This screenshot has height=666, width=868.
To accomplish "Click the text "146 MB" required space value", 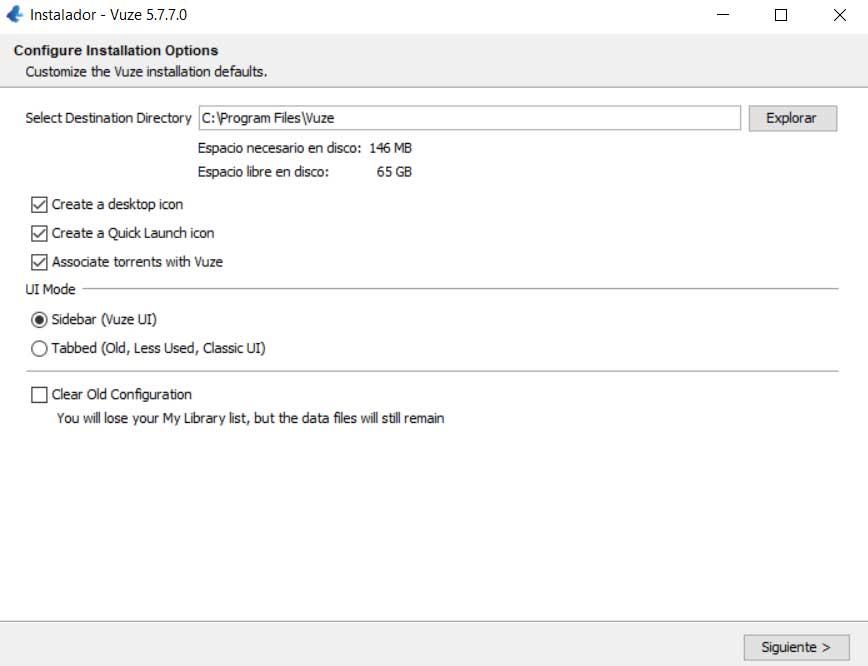I will [390, 148].
